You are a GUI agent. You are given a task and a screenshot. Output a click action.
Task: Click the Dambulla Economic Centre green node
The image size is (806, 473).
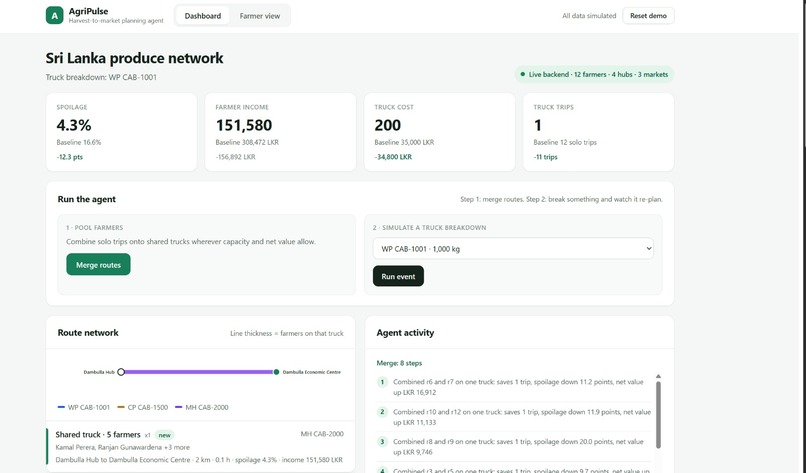pos(276,372)
